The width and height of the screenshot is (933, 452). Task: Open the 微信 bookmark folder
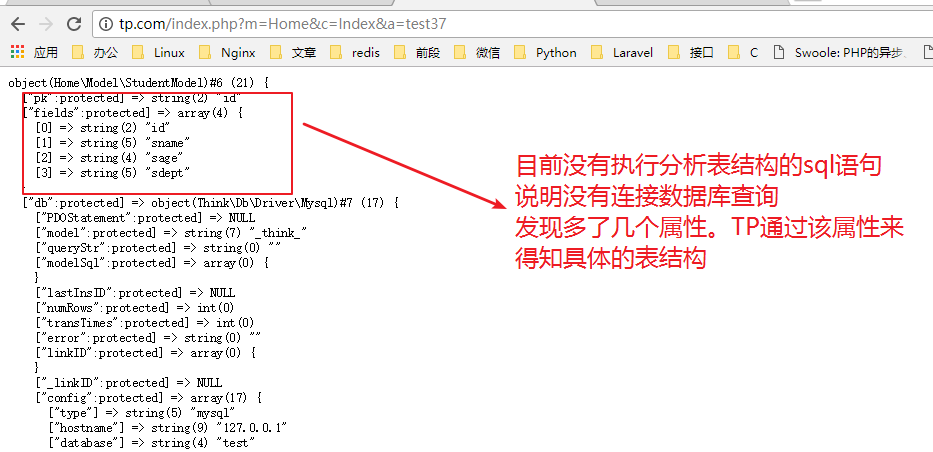pos(477,52)
